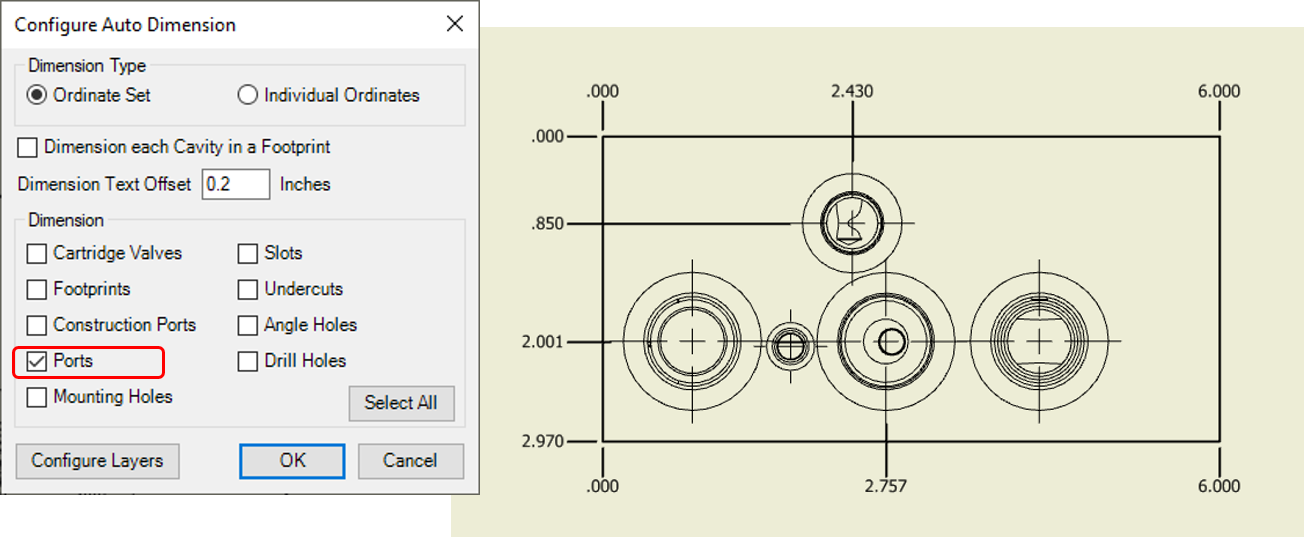Image resolution: width=1304 pixels, height=537 pixels.
Task: Select the small port circle in drawing
Action: [791, 346]
